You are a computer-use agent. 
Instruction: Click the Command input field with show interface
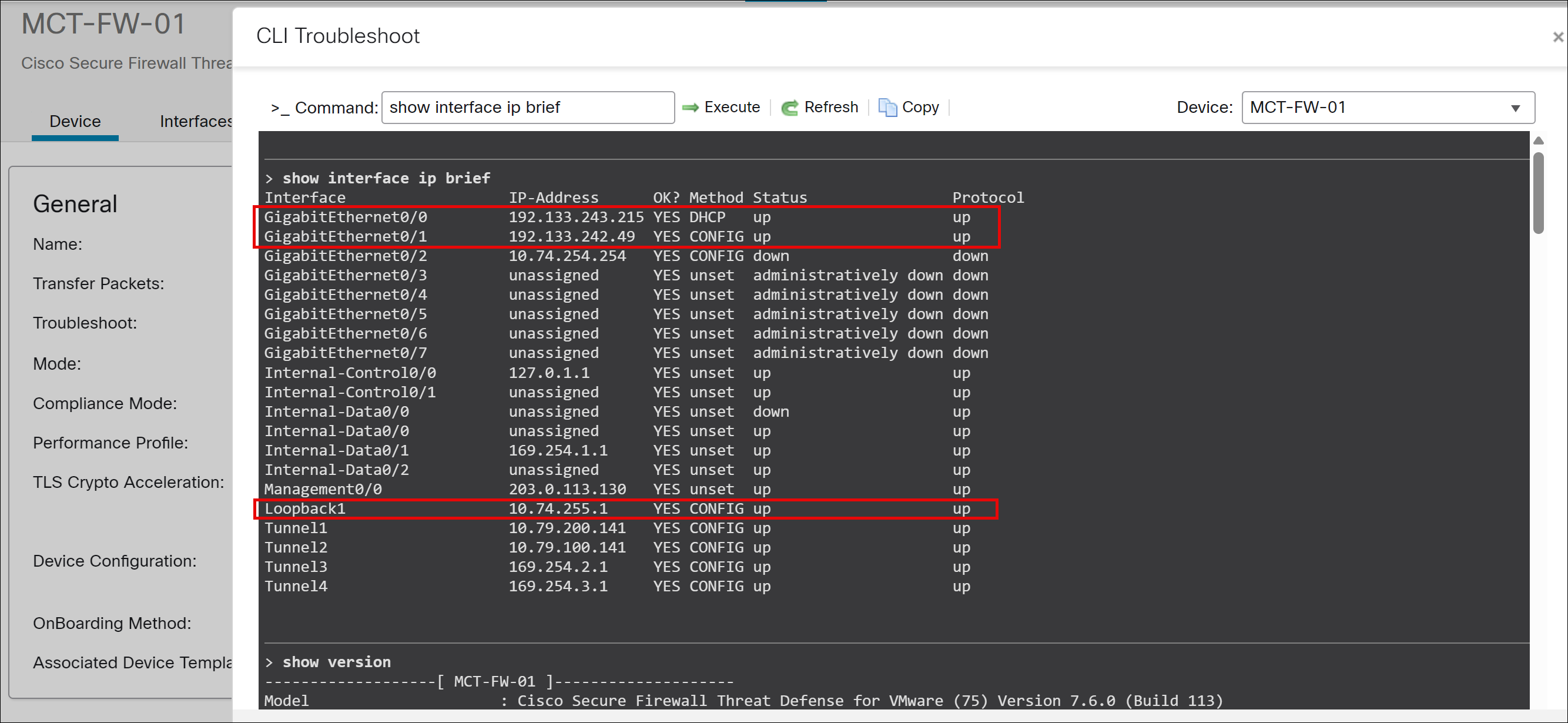tap(527, 107)
